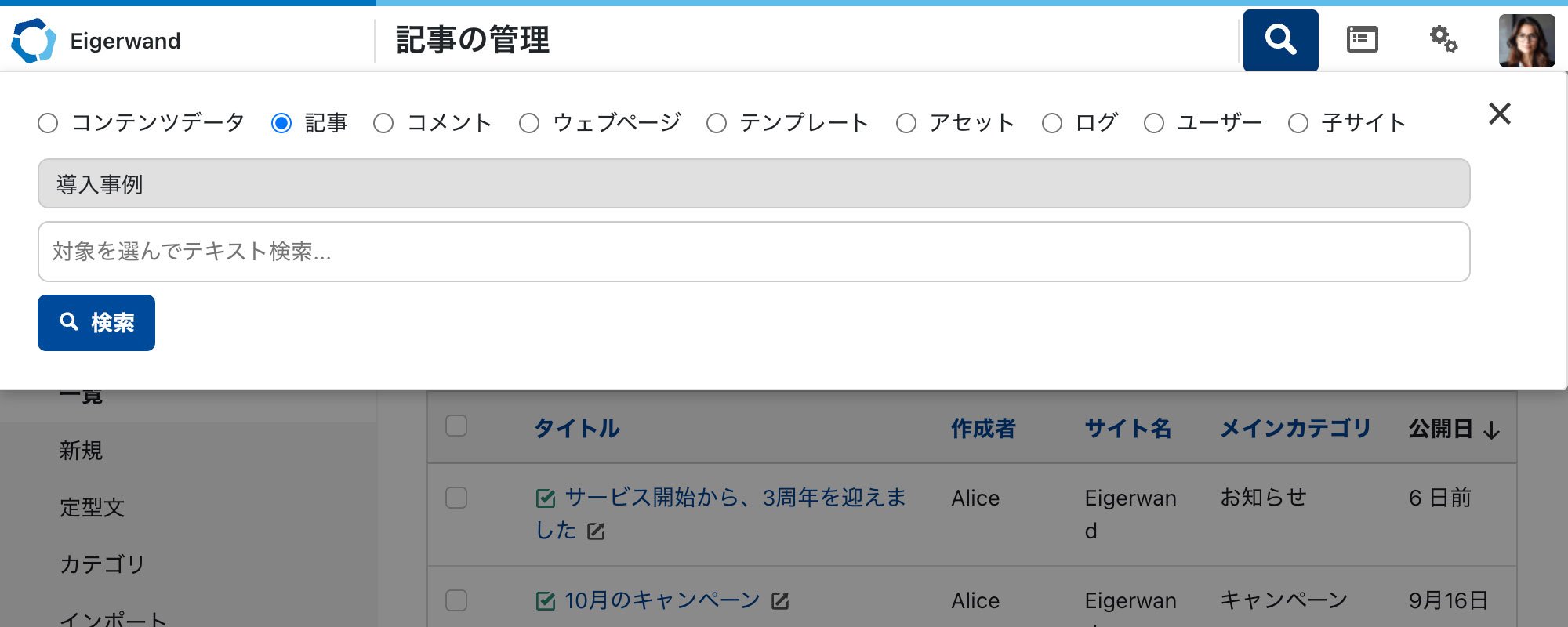Image resolution: width=1568 pixels, height=627 pixels.
Task: Click the list panel icon in the top bar
Action: click(1362, 38)
